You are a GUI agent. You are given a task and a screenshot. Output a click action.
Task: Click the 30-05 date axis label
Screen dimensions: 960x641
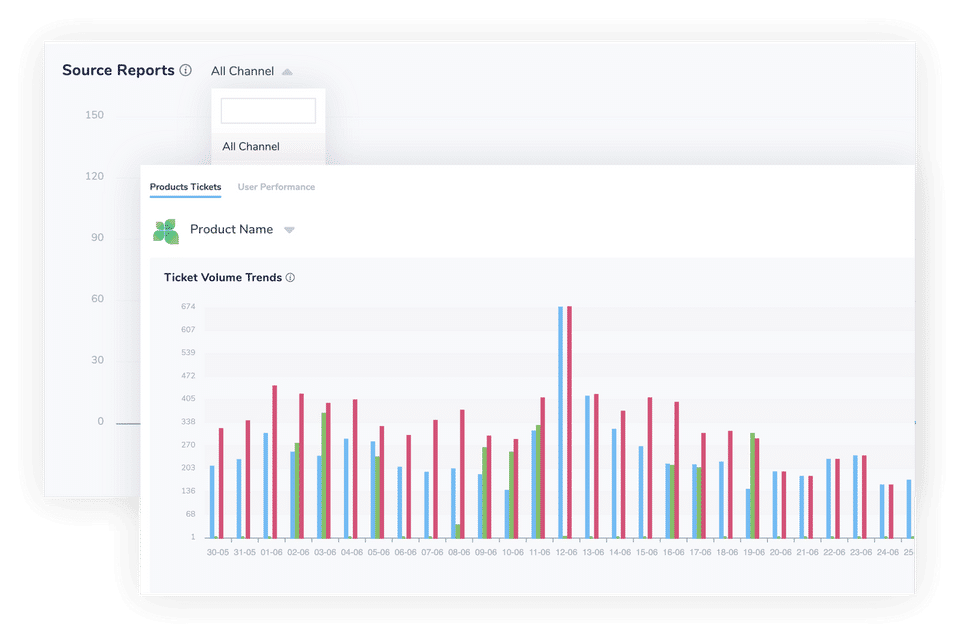217,552
